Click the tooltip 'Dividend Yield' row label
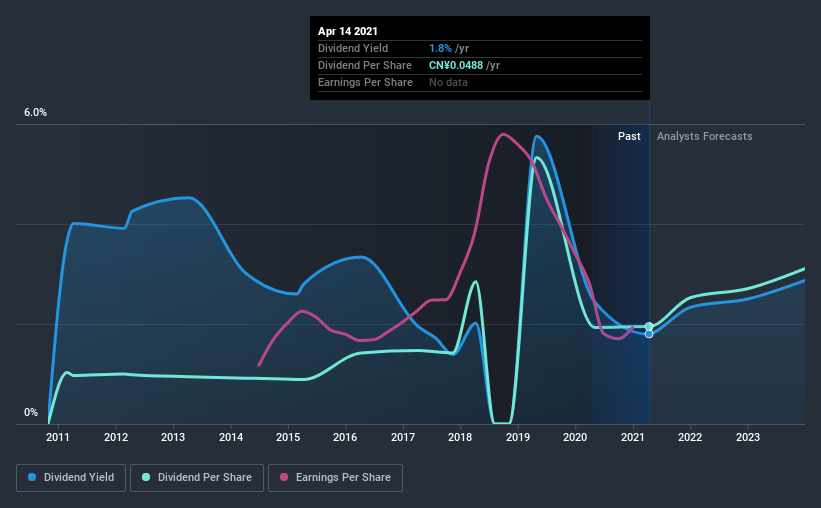The image size is (821, 508). tap(353, 48)
